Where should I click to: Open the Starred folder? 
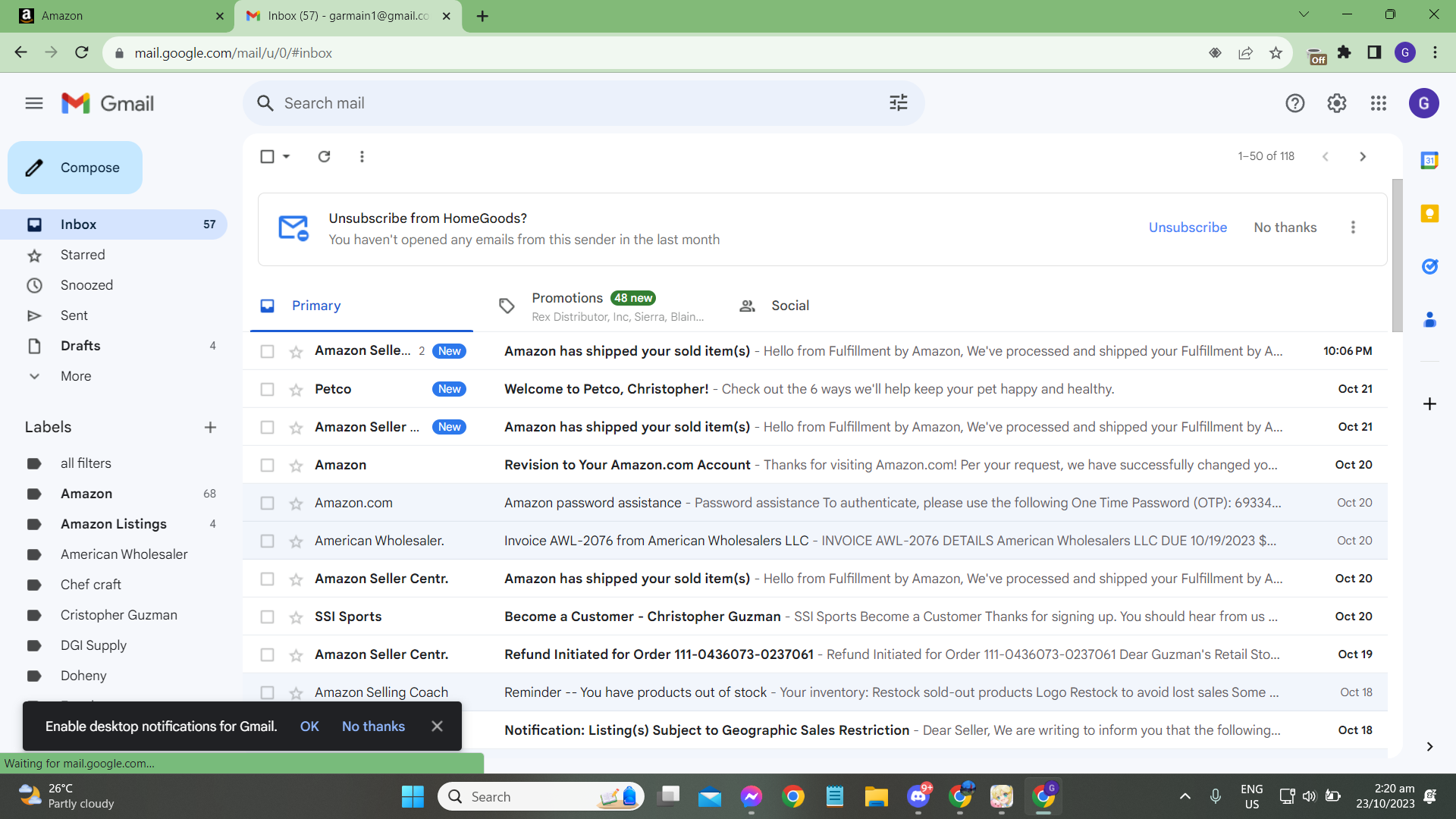point(83,255)
